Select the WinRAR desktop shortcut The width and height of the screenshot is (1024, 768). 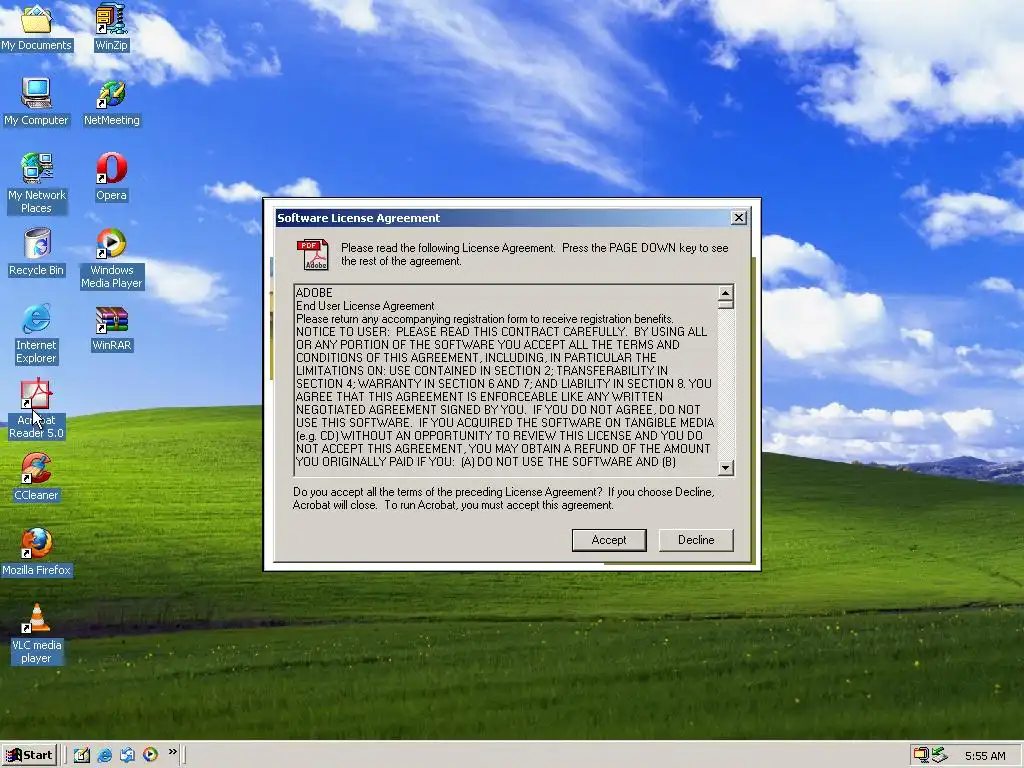tap(112, 329)
